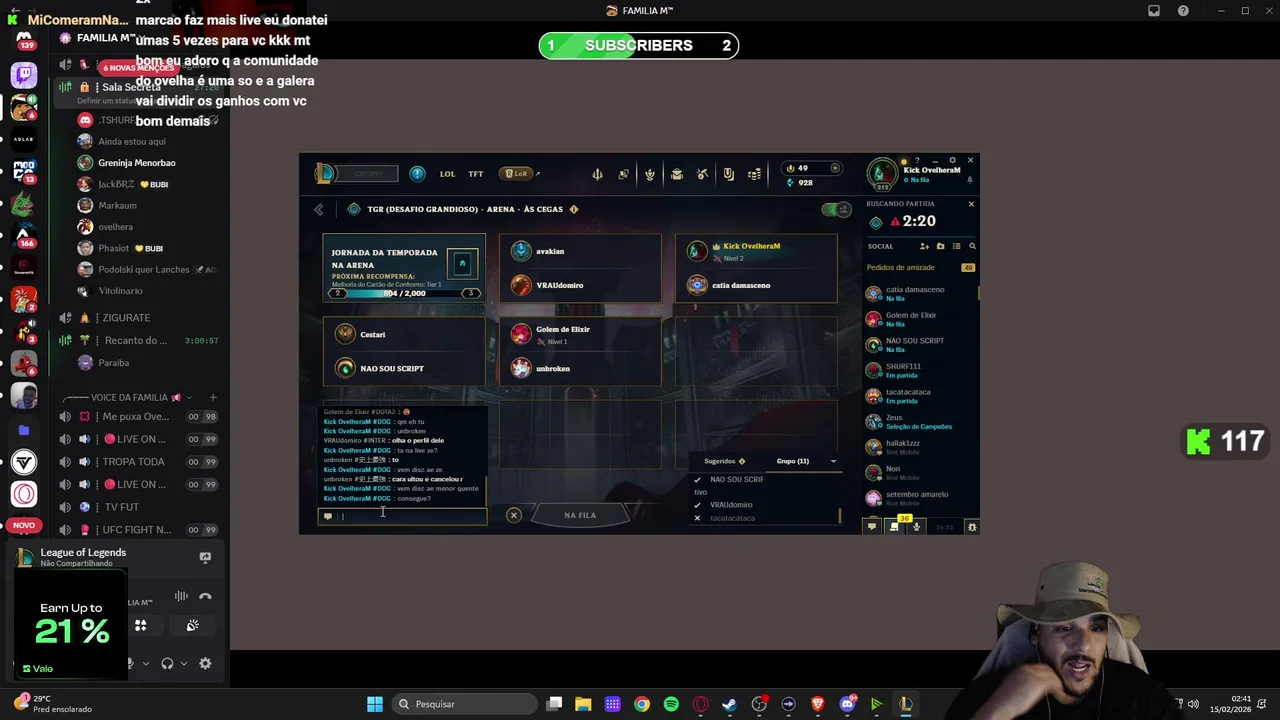Viewport: 1280px width, 720px height.
Task: Open the Grupo (11) invite tab
Action: tap(793, 461)
